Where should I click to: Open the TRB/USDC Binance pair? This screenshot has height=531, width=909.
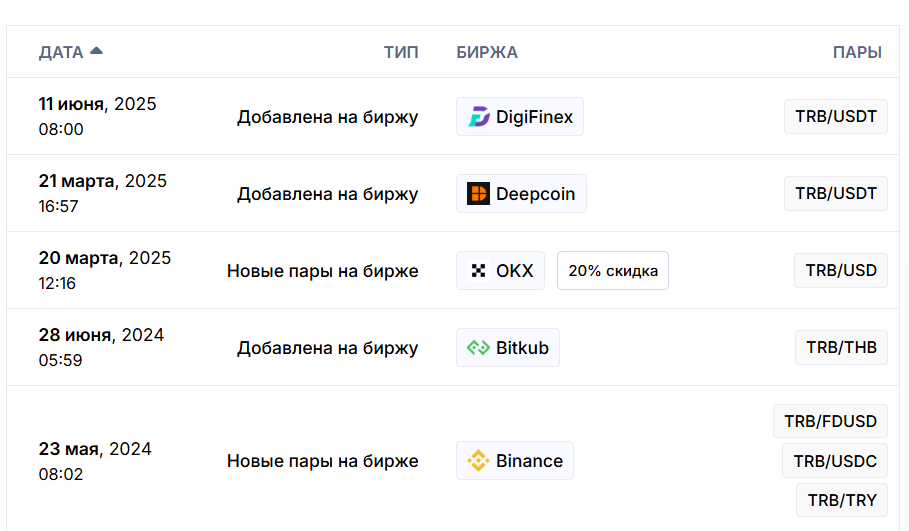(835, 461)
